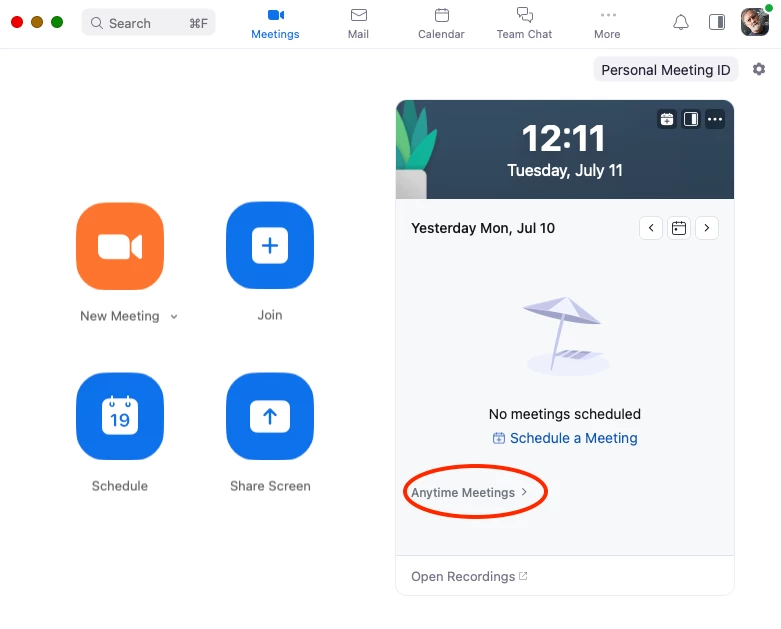This screenshot has width=781, height=629.
Task: Start a New Meeting with the orange camera icon
Action: pos(120,246)
